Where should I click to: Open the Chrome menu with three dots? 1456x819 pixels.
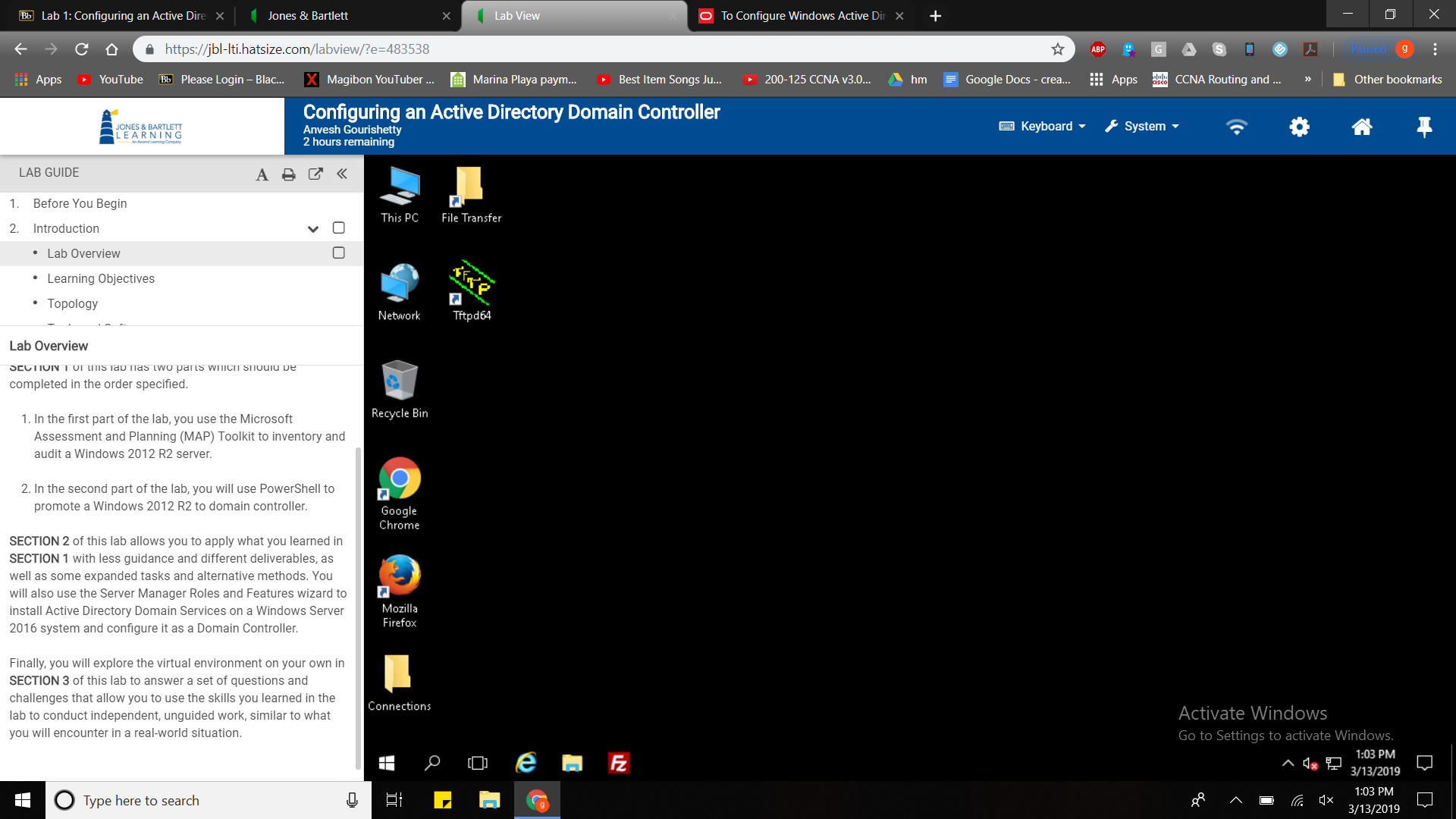(x=1435, y=49)
